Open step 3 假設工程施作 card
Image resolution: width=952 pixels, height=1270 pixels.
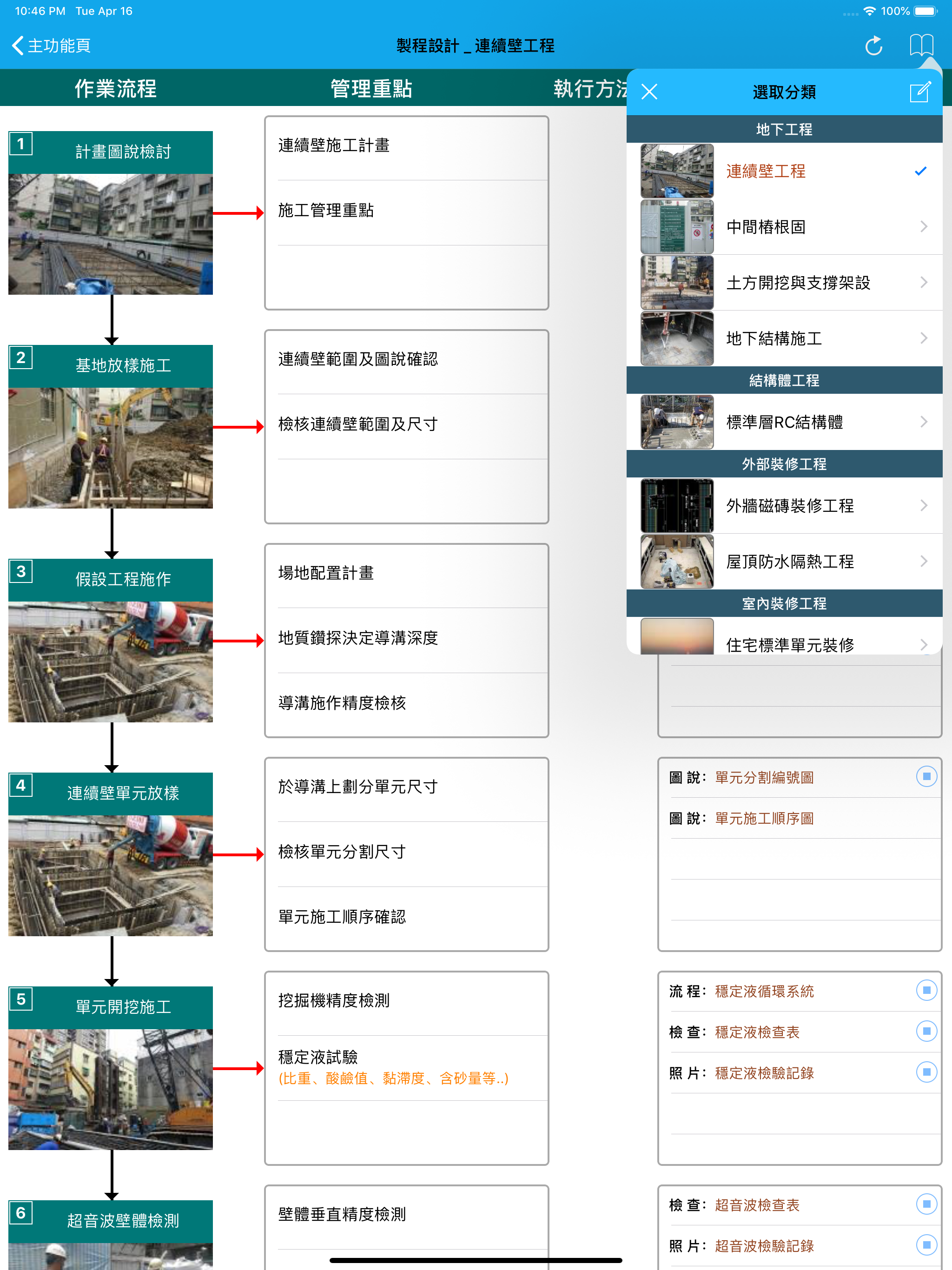coord(110,640)
